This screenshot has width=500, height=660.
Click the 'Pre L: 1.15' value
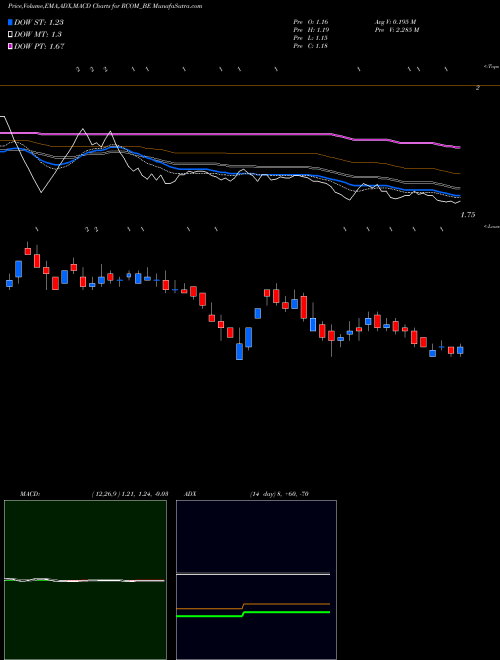click(311, 38)
